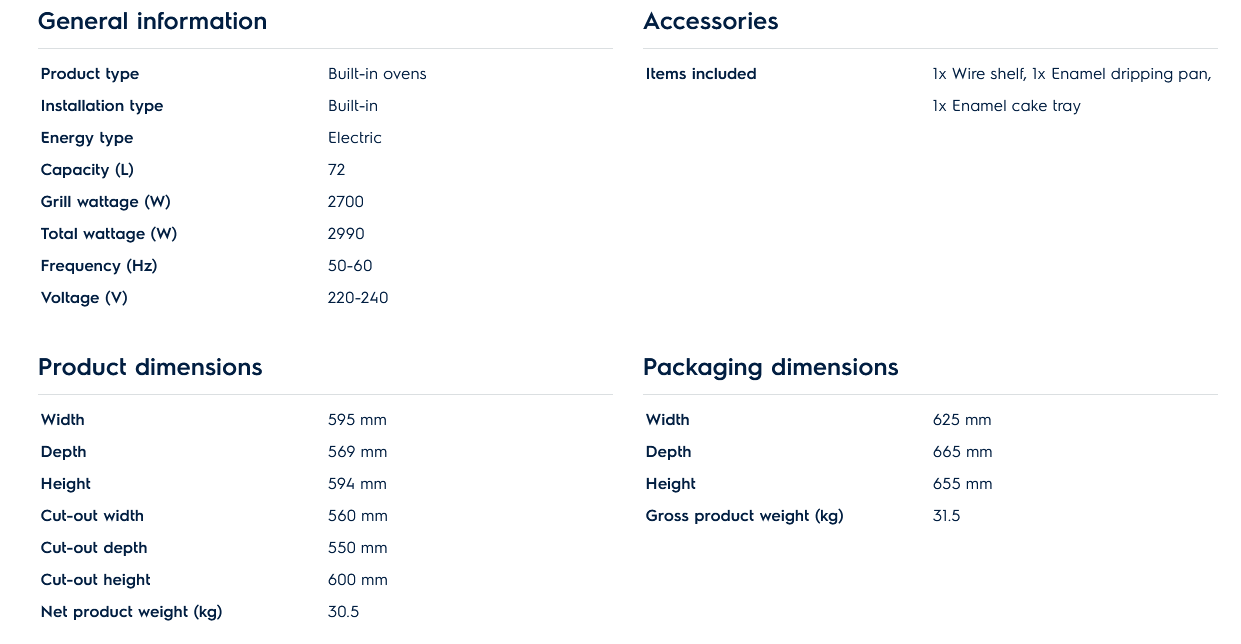Click the Packaging dimensions heading

click(770, 367)
